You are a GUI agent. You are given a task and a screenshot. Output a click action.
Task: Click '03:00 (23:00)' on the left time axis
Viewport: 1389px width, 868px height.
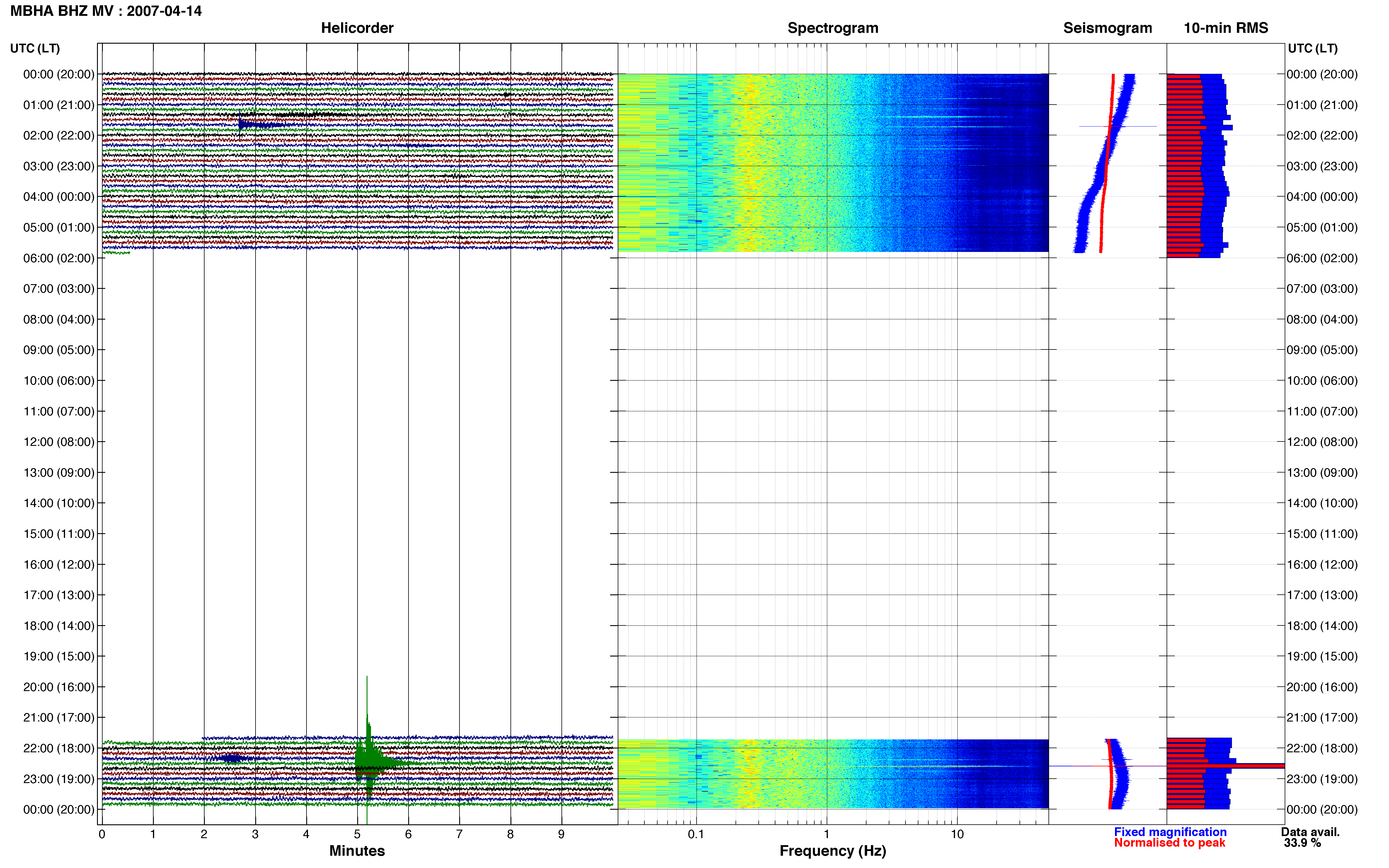[59, 166]
